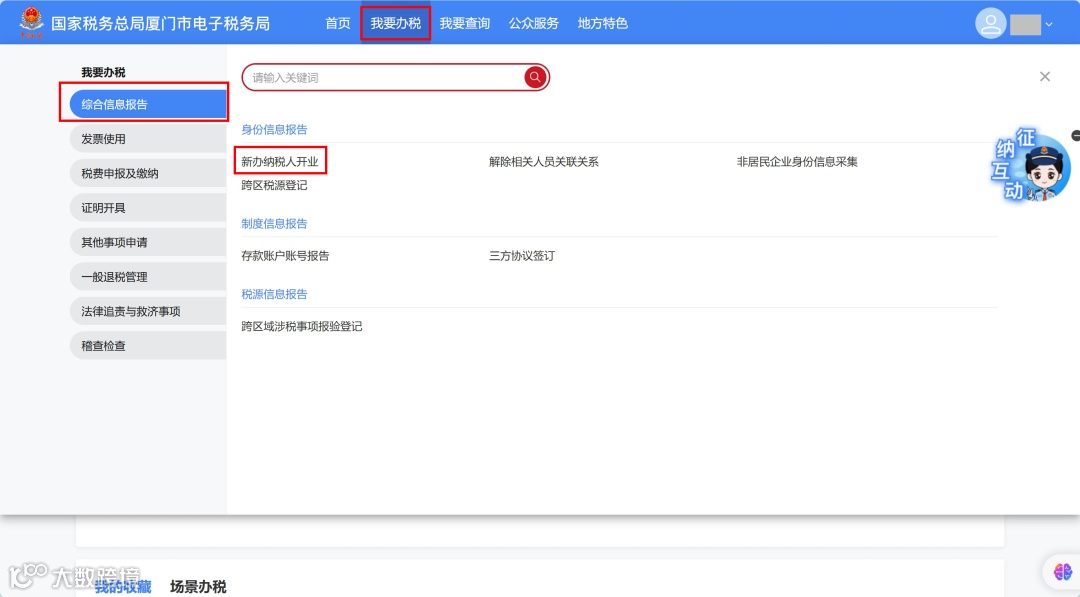Click the national tax bureau emblem logo

[x=33, y=21]
